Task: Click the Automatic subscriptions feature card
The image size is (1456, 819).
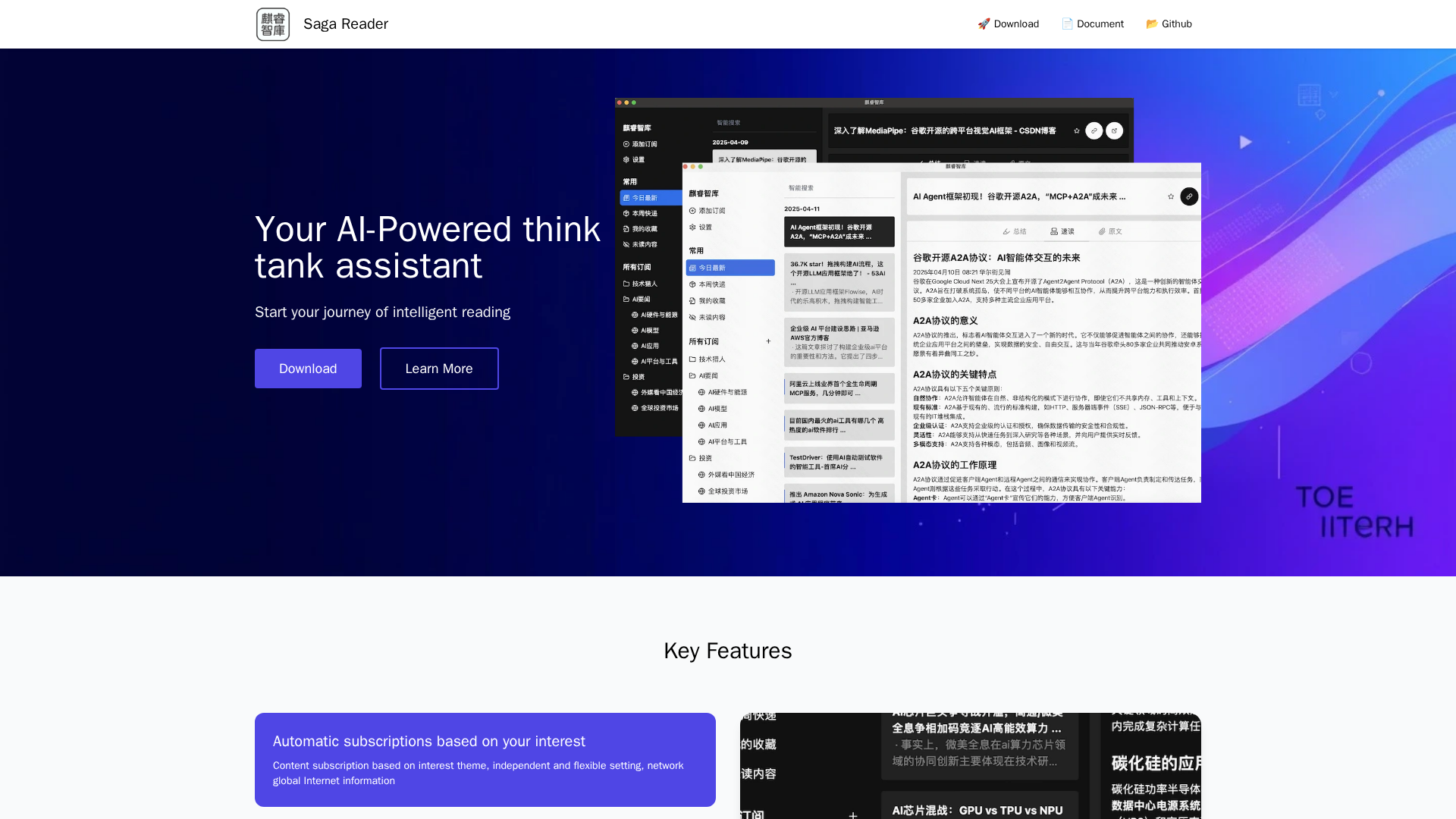Action: tap(485, 759)
